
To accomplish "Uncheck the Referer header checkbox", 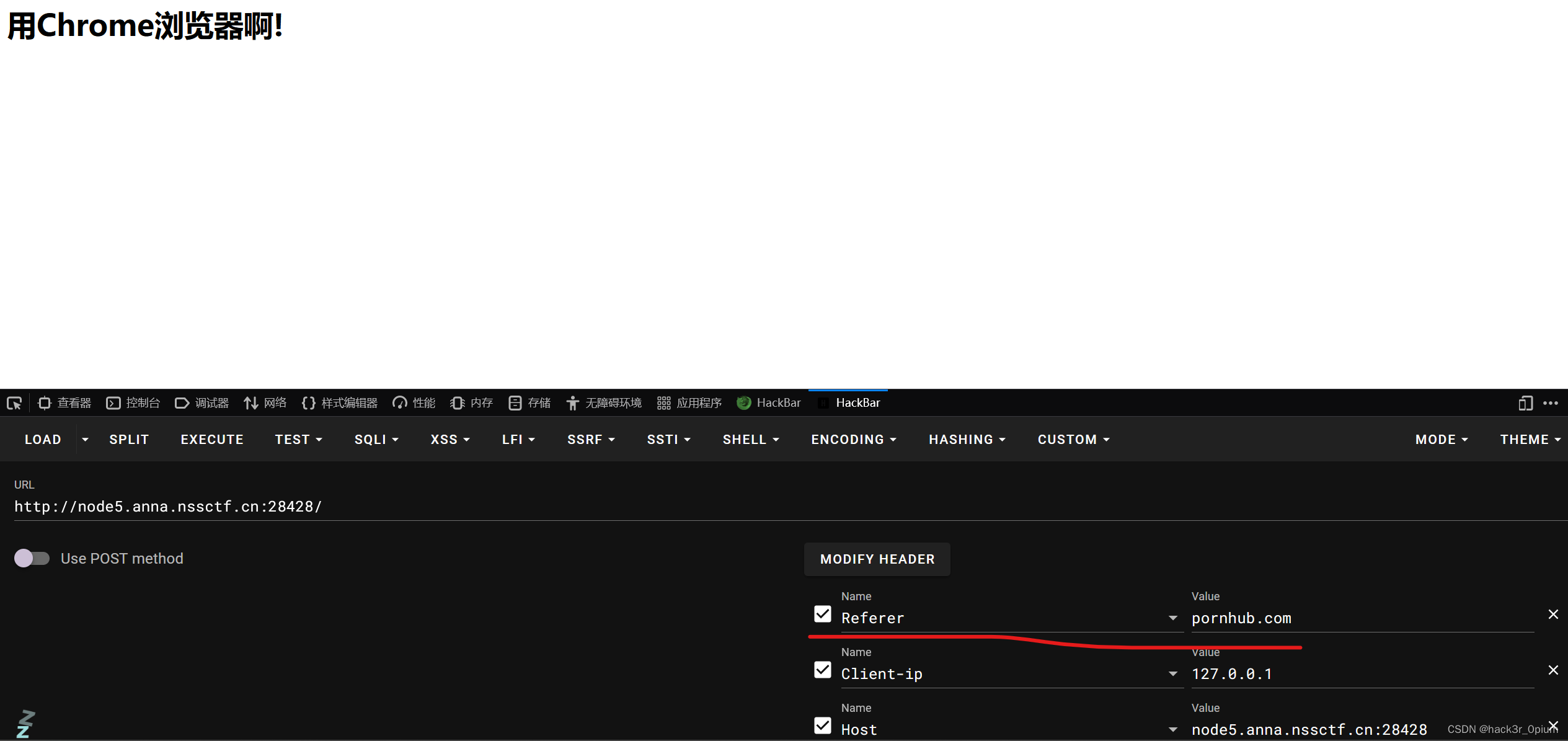I will 823,615.
